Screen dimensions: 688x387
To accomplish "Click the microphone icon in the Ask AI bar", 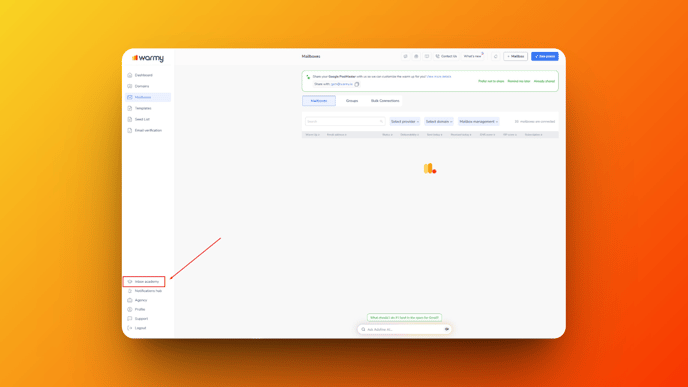I will pyautogui.click(x=447, y=329).
